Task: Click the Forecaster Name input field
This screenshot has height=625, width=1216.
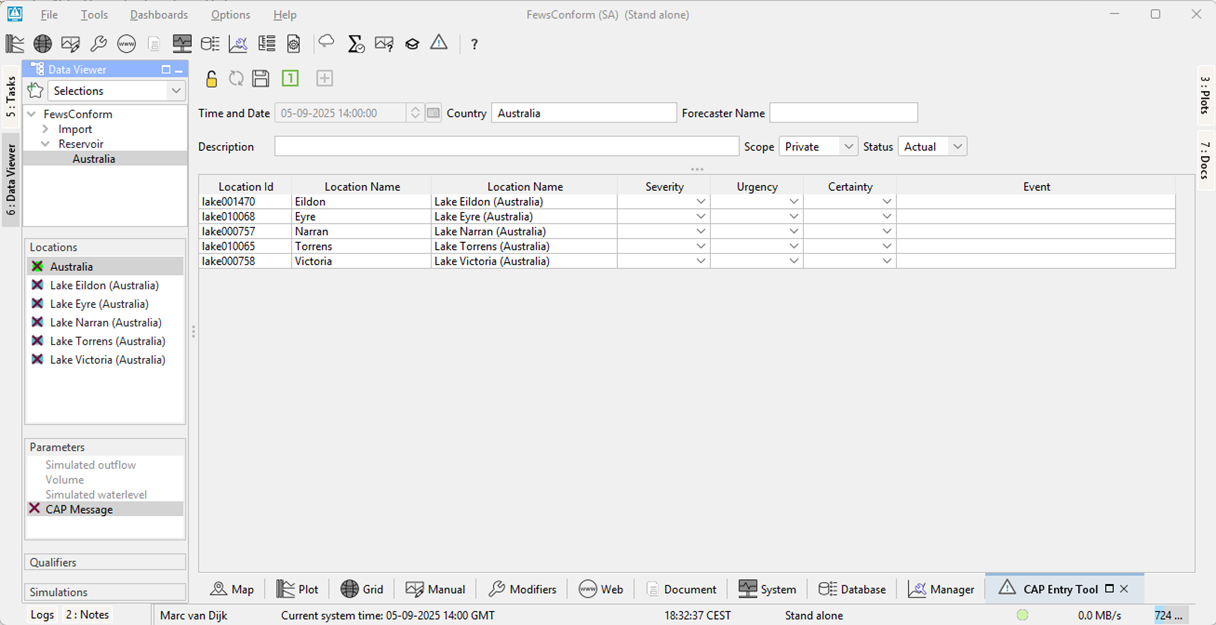Action: 843,113
